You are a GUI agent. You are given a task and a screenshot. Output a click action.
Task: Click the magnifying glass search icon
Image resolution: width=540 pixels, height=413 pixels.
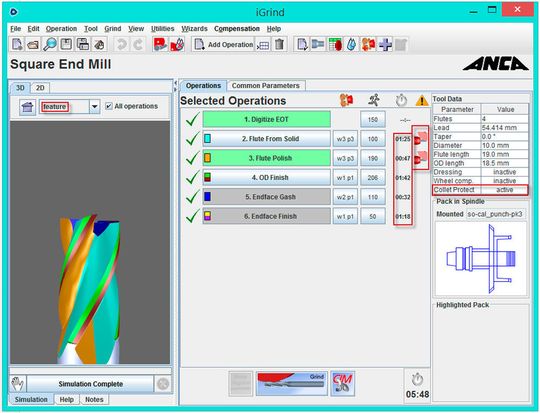coord(50,45)
